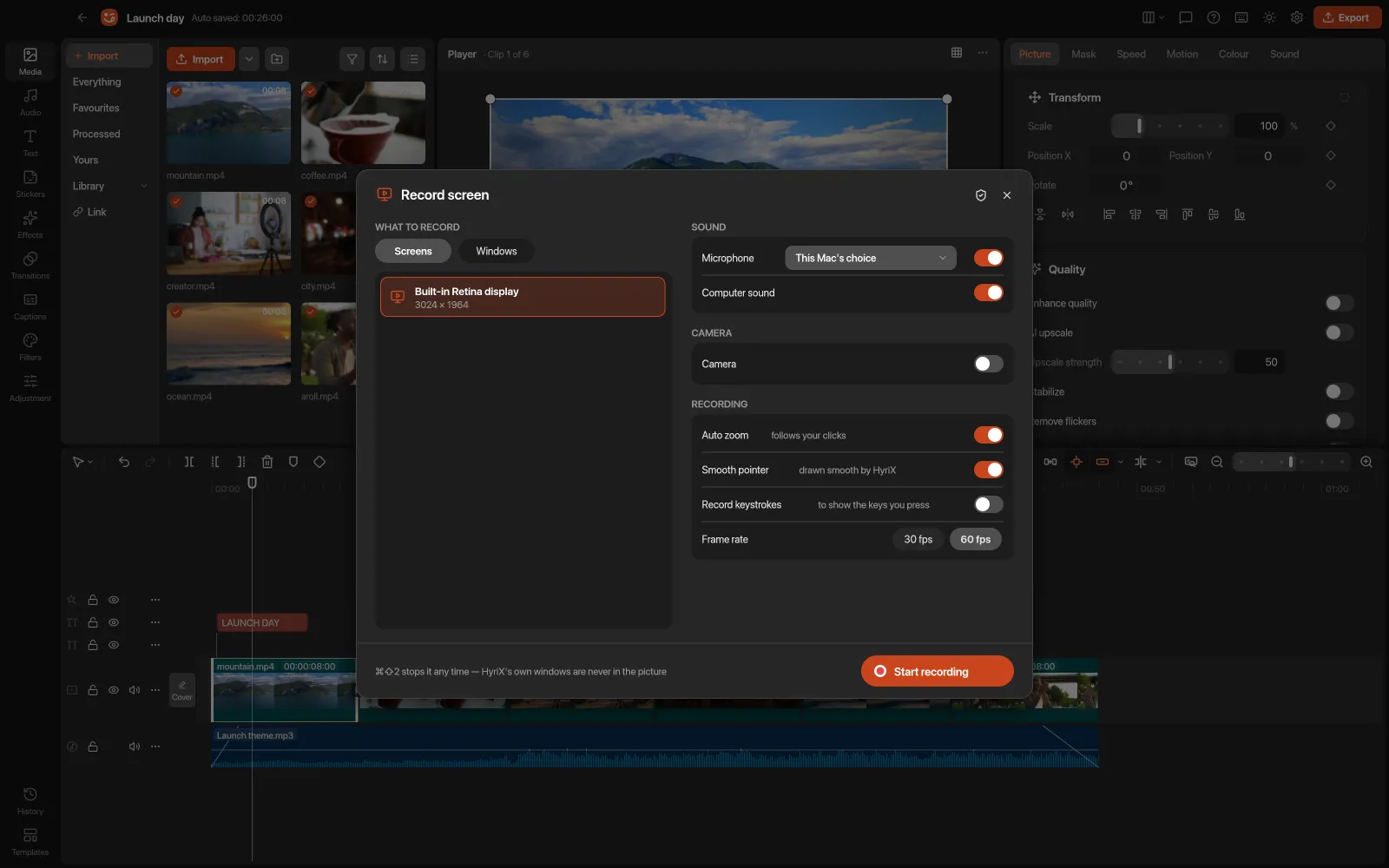Click the back arrow beside Launch day
Screen dimensions: 1389x868
(82, 17)
